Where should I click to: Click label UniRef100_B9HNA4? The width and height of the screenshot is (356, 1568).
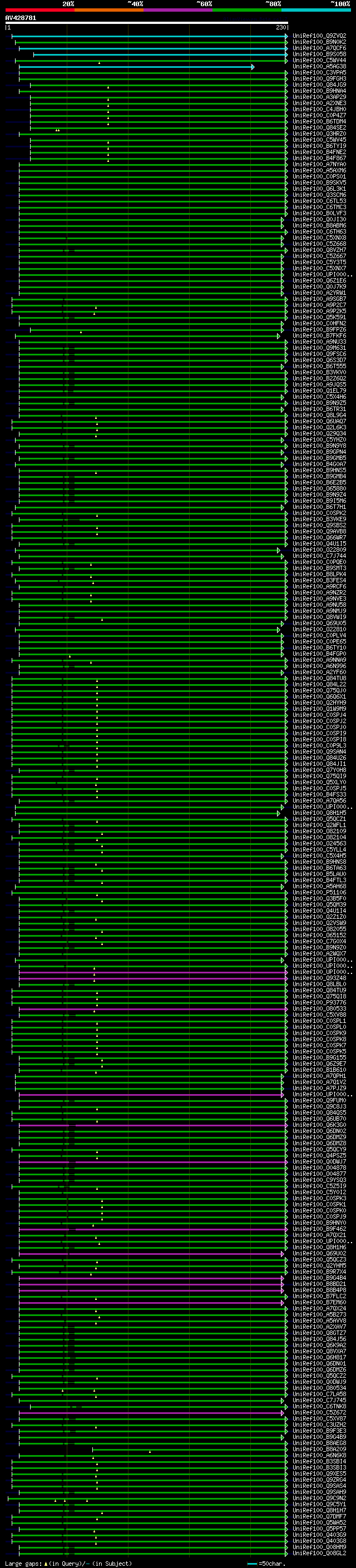(x=319, y=91)
